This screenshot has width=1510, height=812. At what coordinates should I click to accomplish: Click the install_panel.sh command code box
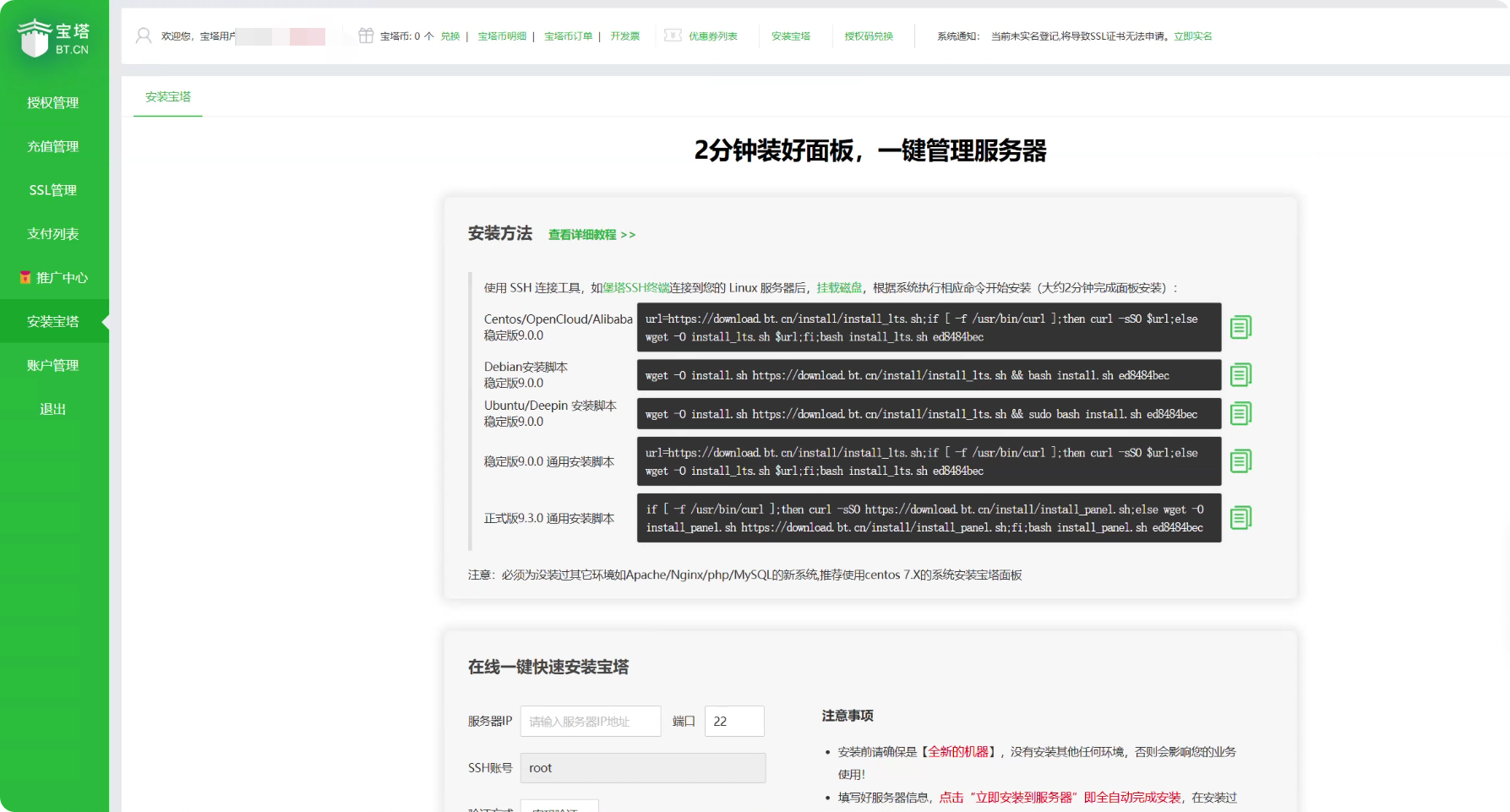pos(929,518)
